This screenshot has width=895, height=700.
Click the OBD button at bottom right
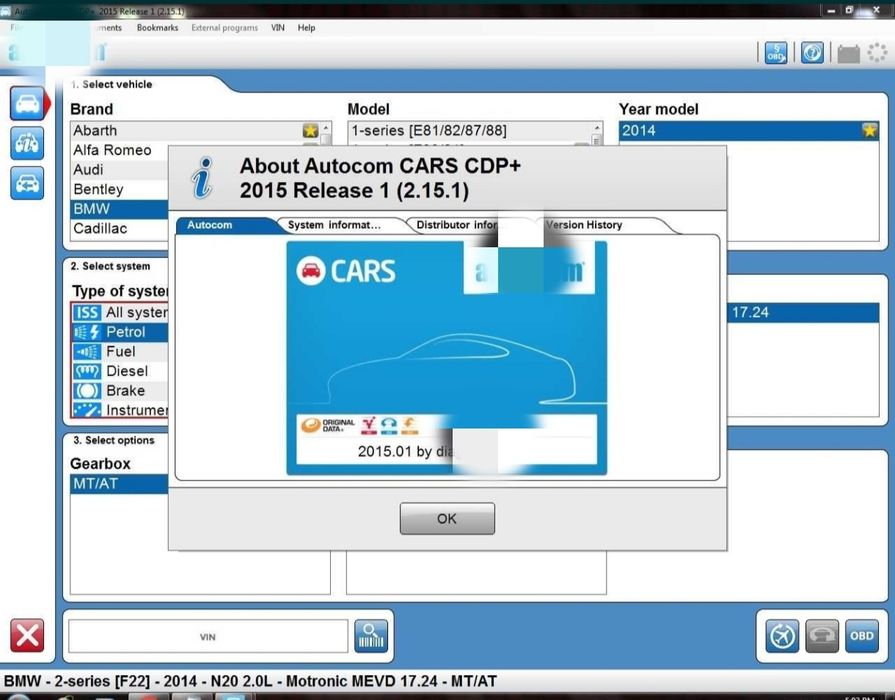tap(862, 635)
